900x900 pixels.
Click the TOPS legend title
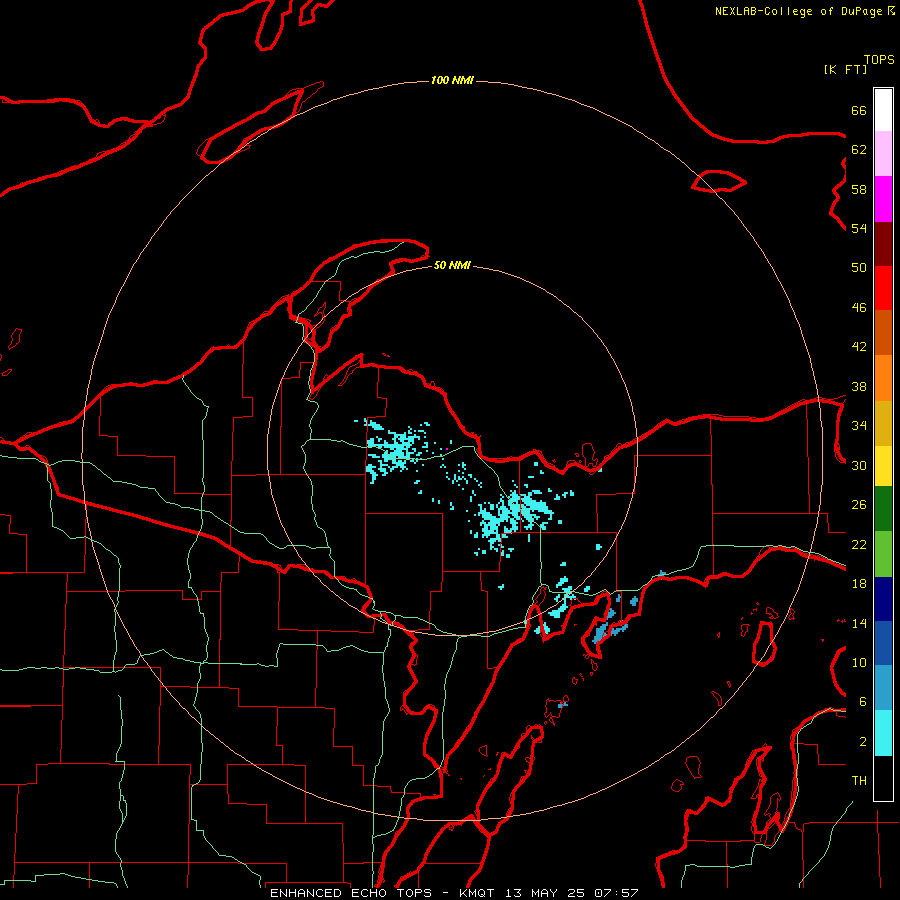pos(879,60)
